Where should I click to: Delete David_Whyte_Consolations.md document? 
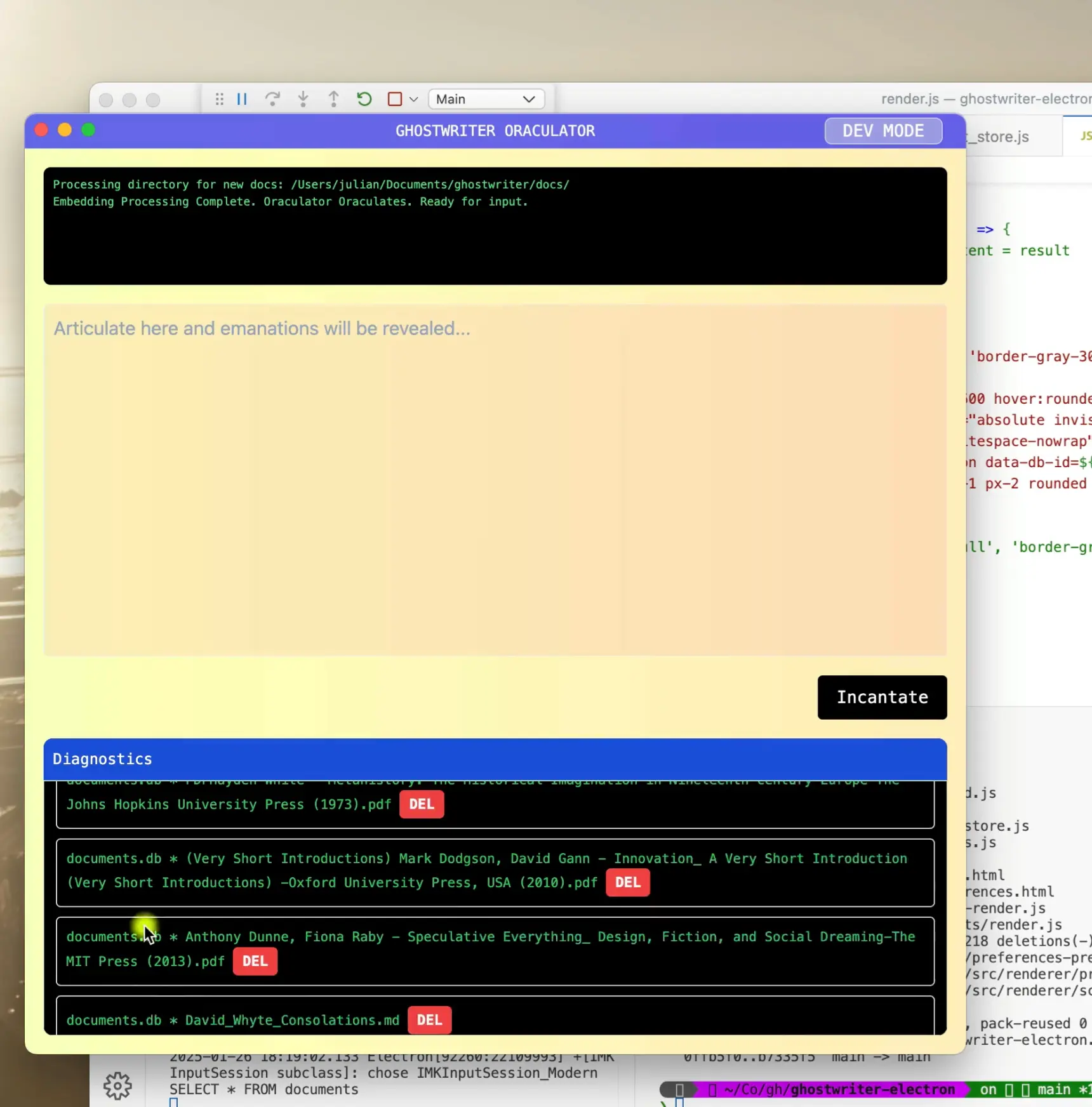coord(430,1020)
